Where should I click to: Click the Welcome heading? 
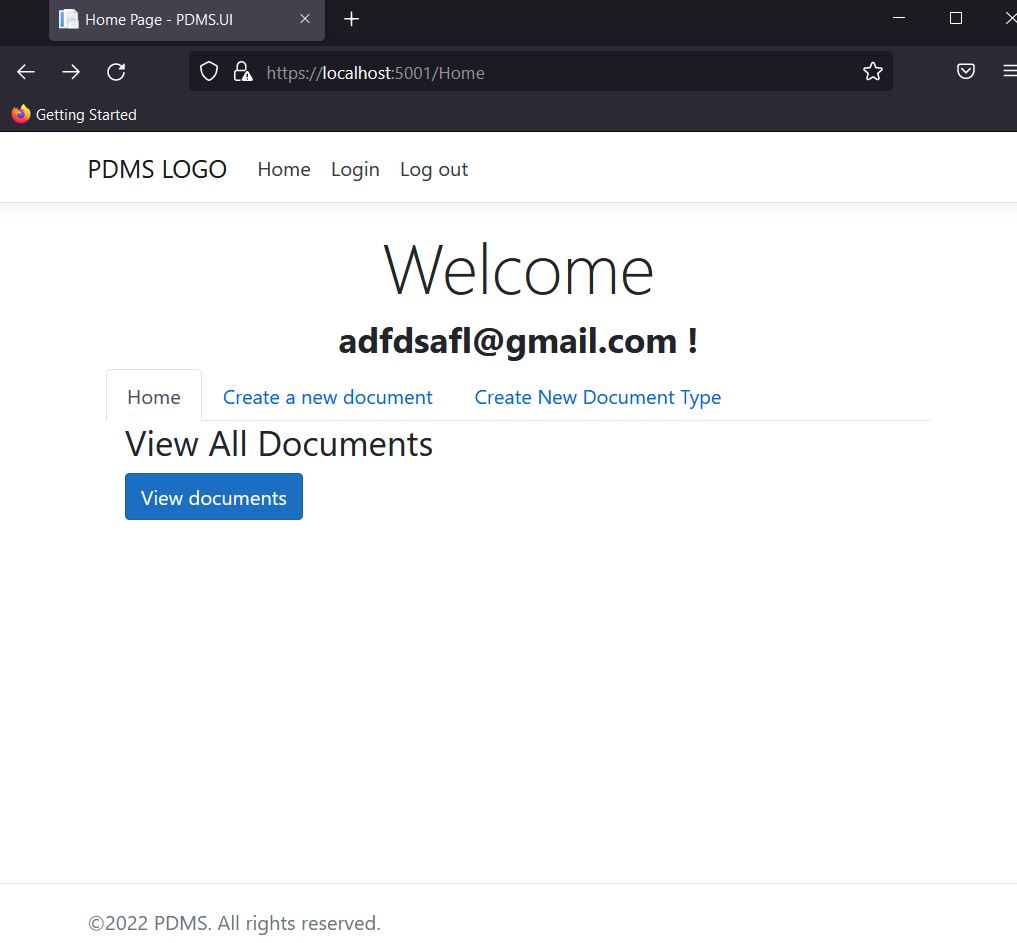pyautogui.click(x=518, y=270)
